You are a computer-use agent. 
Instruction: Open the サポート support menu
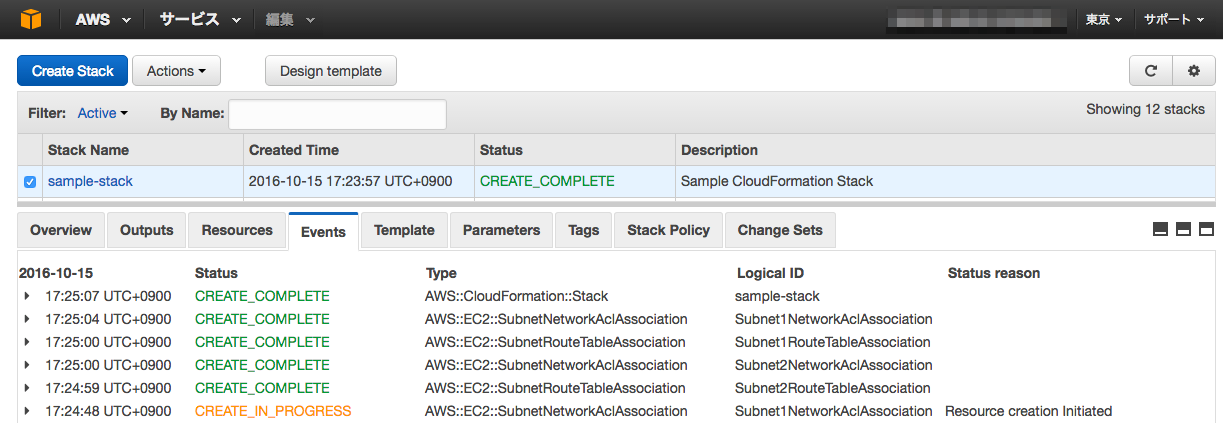pyautogui.click(x=1174, y=19)
